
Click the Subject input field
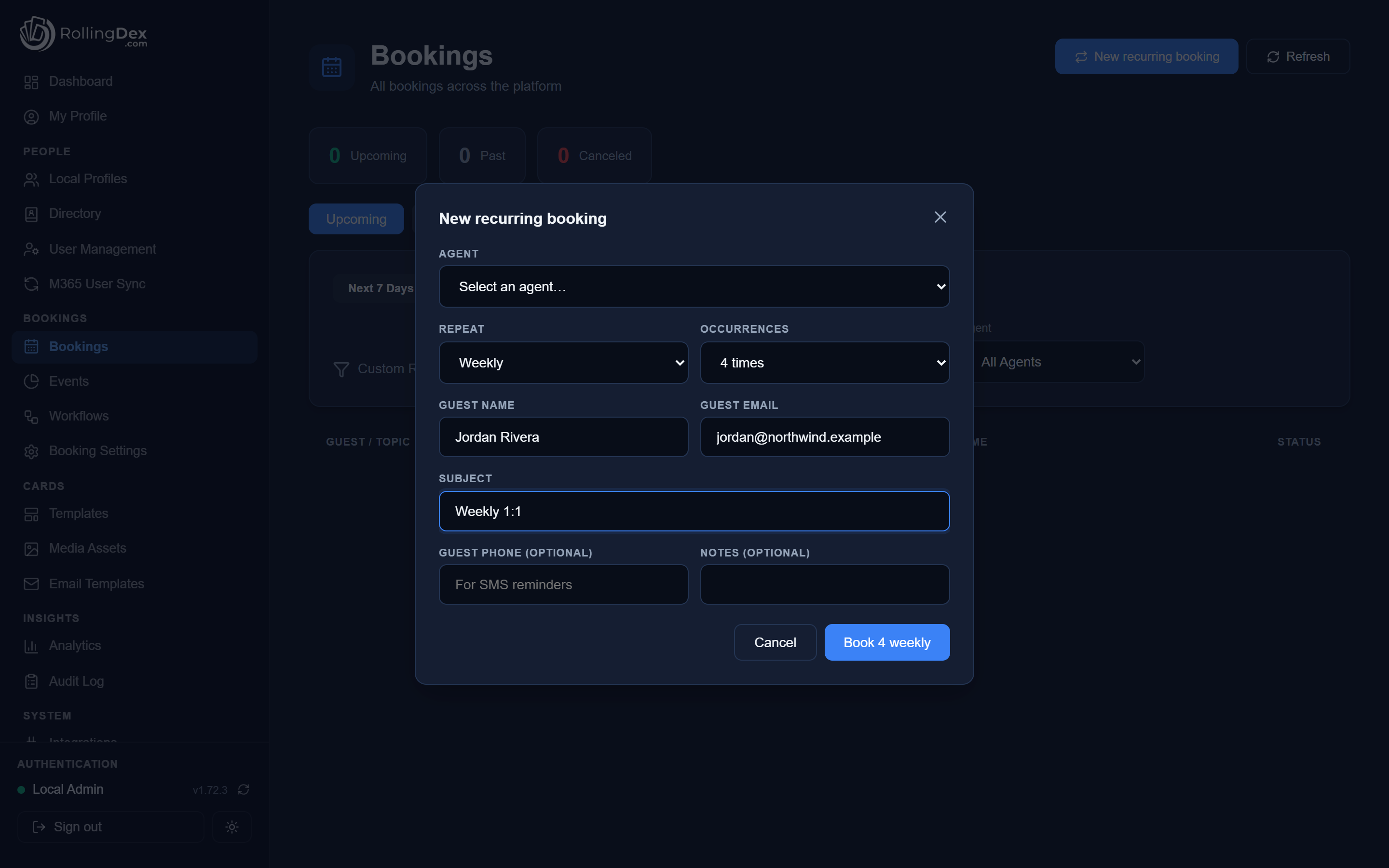pos(694,511)
